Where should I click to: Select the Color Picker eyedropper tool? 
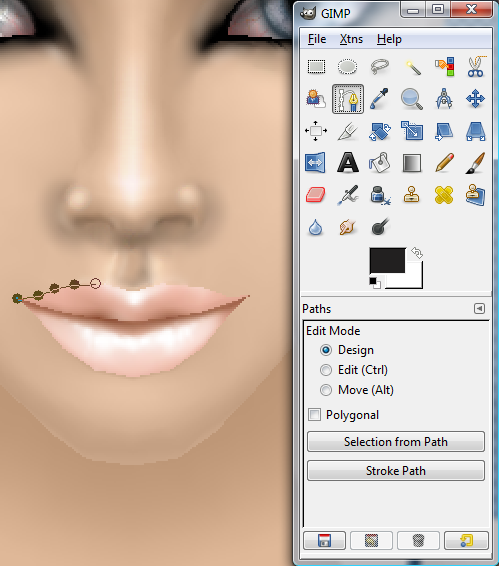pyautogui.click(x=379, y=99)
